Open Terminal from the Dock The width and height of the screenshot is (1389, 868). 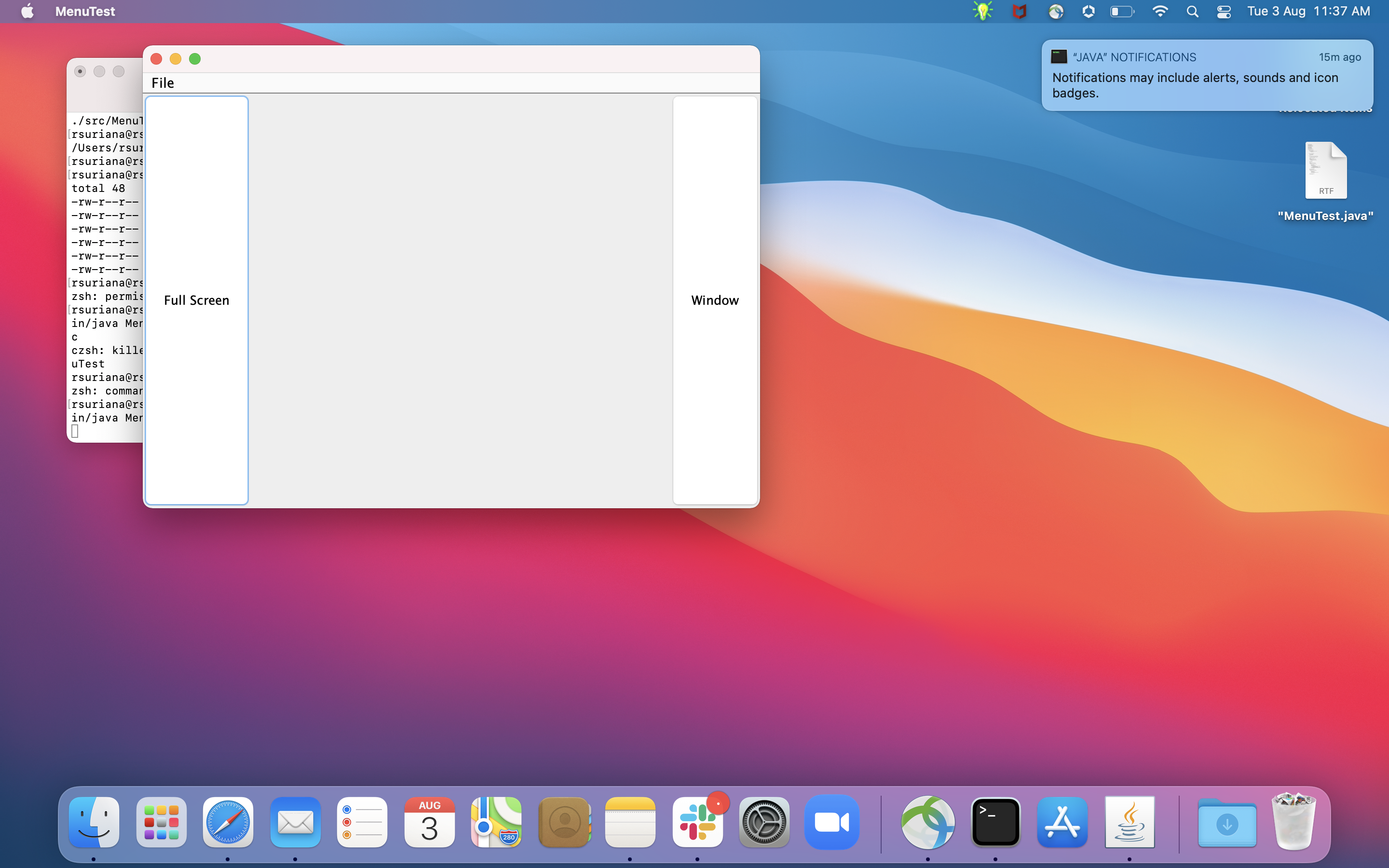995,822
